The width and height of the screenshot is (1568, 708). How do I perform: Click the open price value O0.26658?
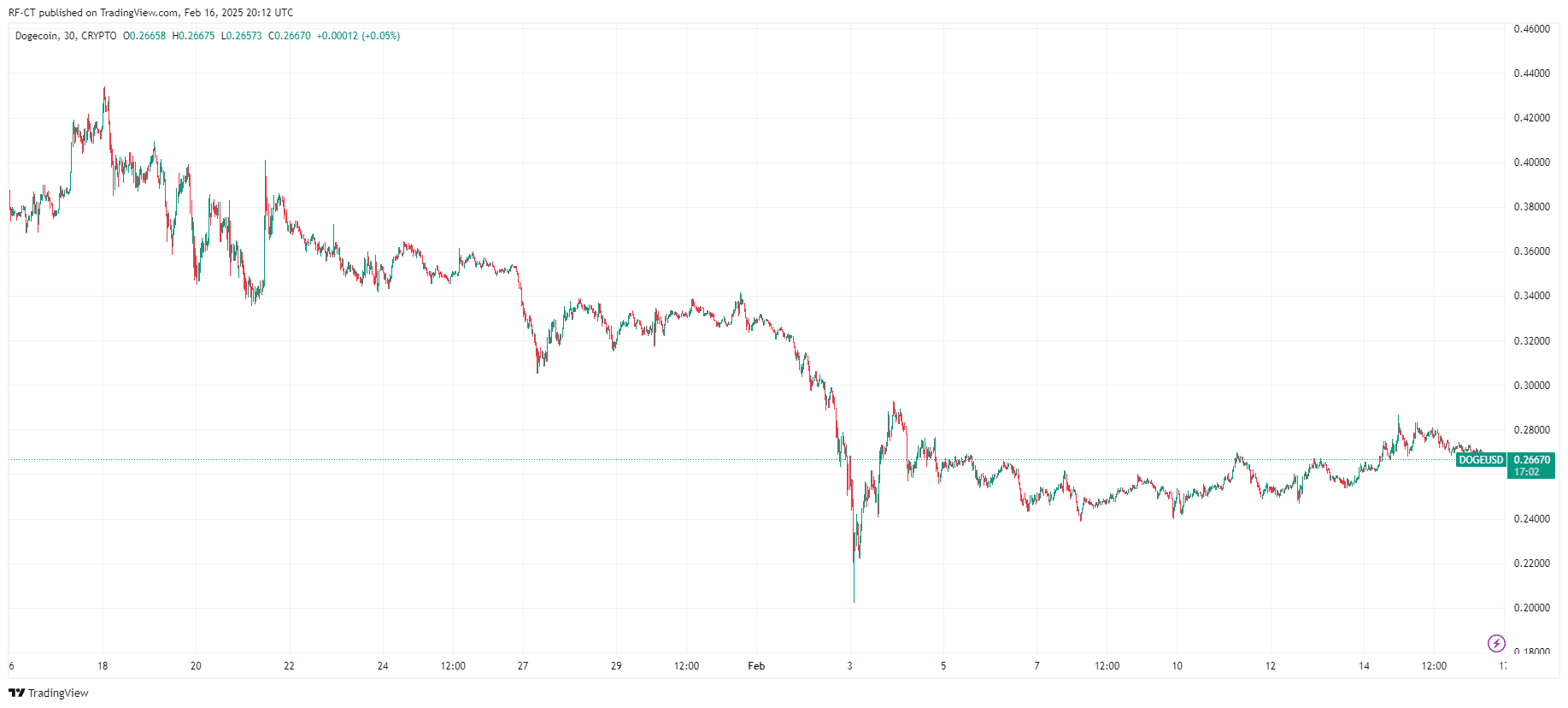[x=144, y=36]
